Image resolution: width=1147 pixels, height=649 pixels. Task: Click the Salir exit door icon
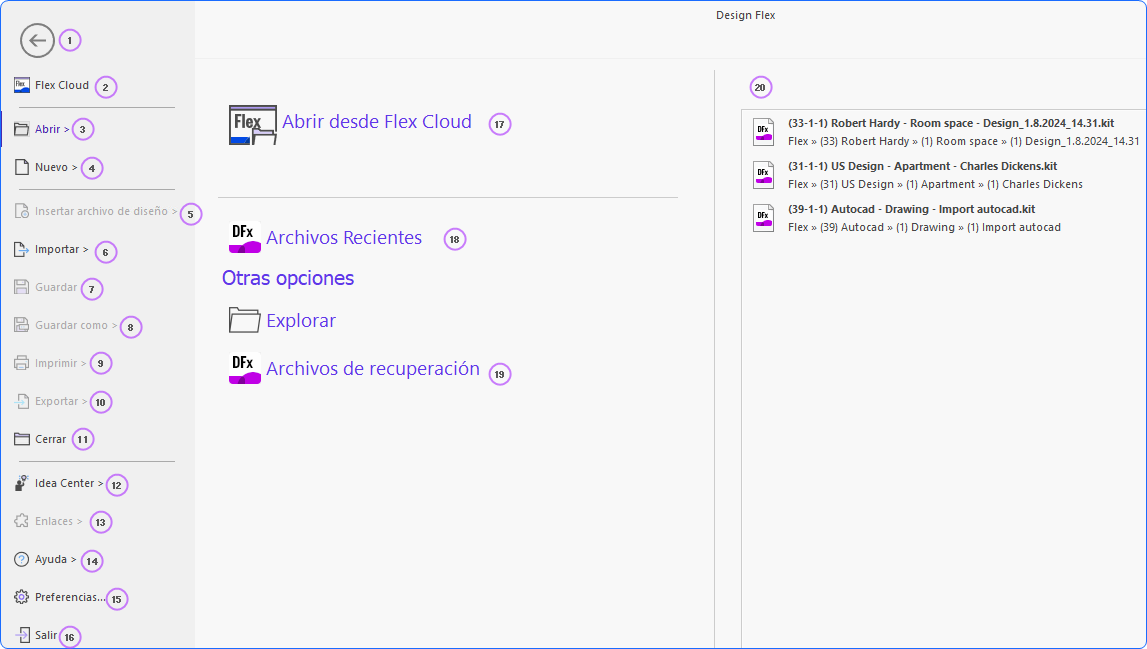22,635
